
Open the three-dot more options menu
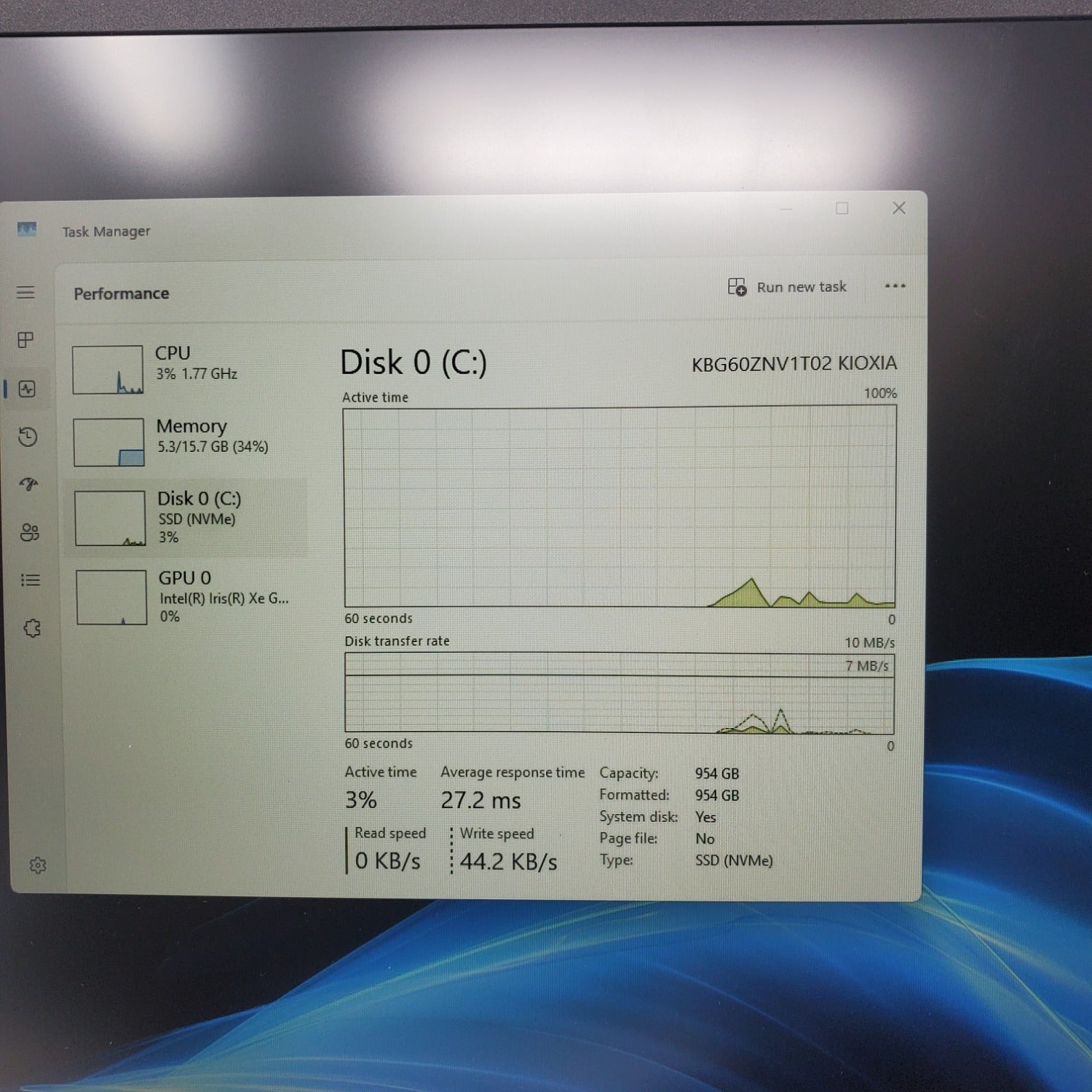pyautogui.click(x=895, y=285)
